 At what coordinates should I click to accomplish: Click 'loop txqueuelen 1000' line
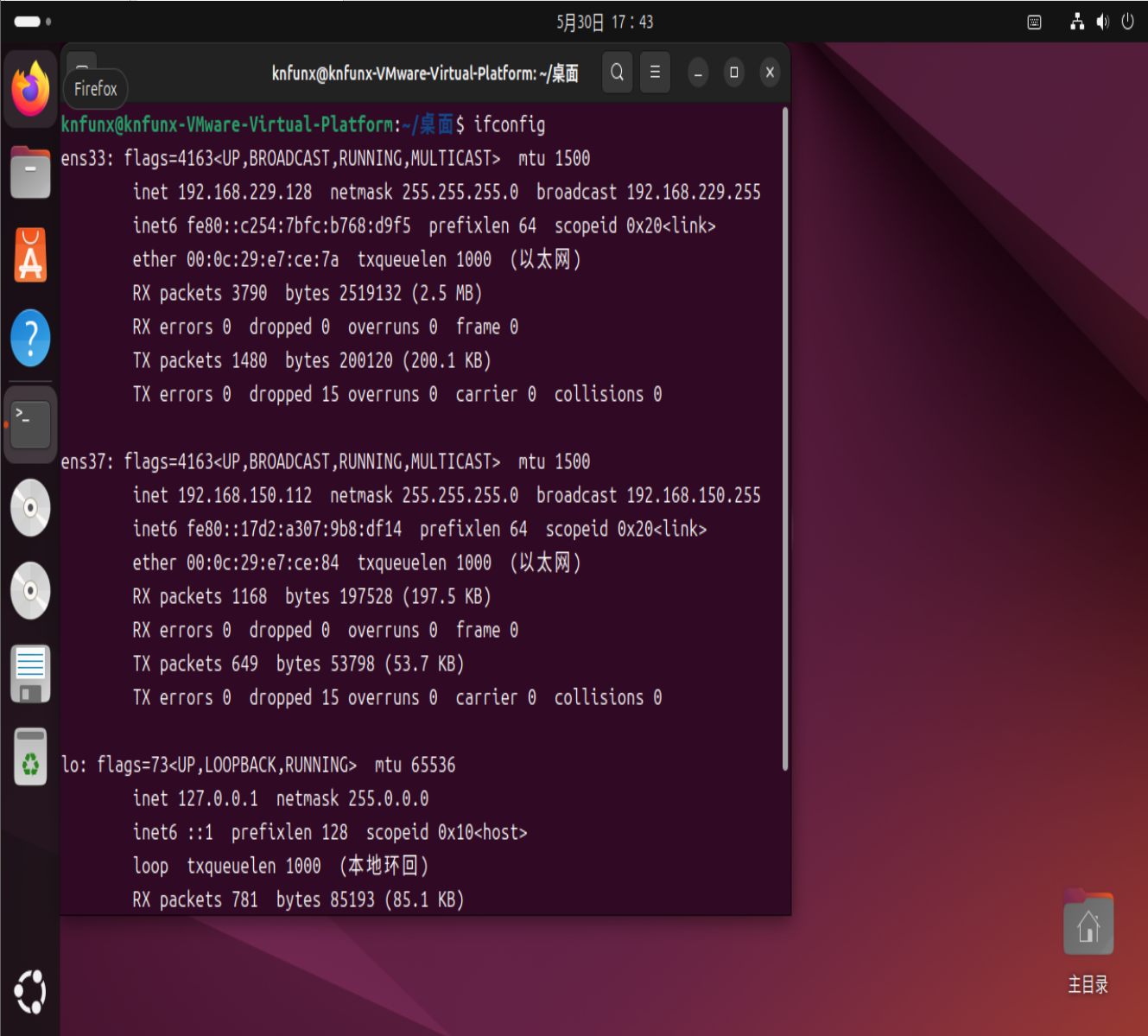pos(281,866)
